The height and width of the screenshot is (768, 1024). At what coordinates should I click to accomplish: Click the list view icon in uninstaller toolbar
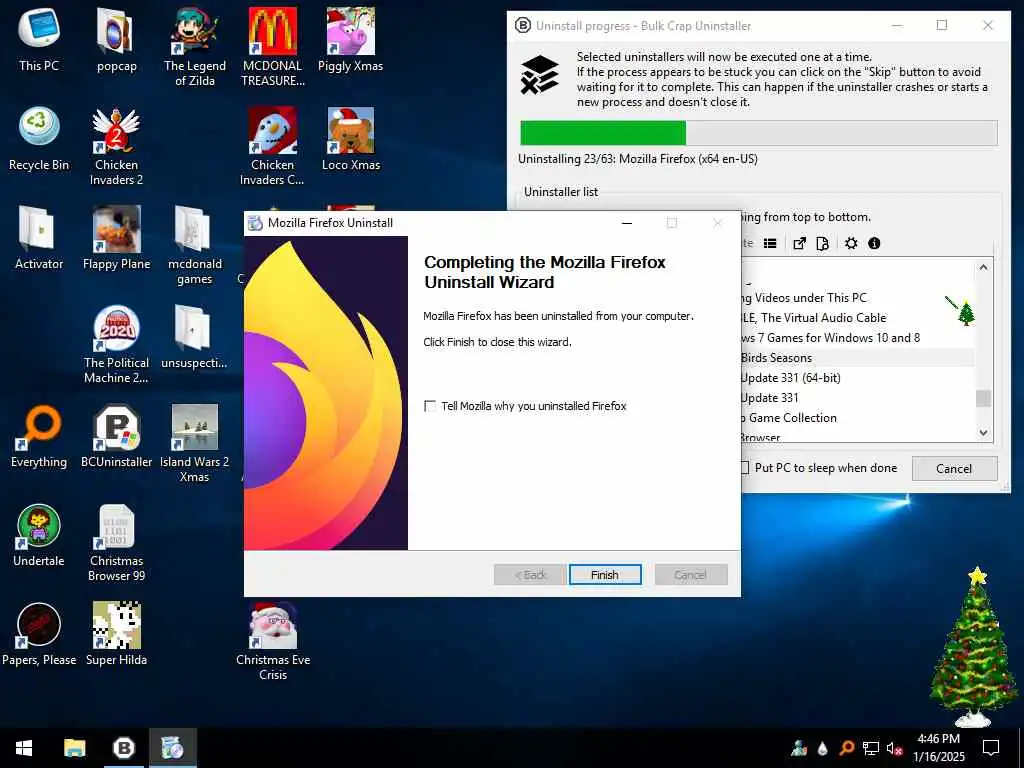pos(770,244)
